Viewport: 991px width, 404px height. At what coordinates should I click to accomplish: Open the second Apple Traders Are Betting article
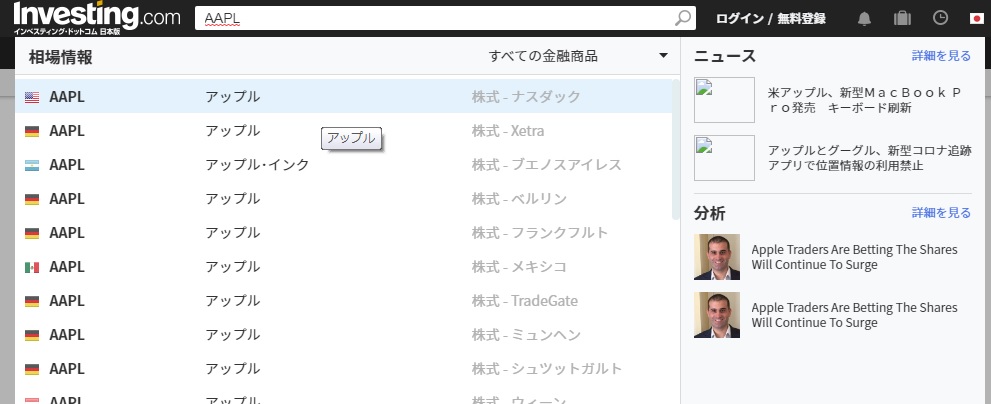[854, 315]
